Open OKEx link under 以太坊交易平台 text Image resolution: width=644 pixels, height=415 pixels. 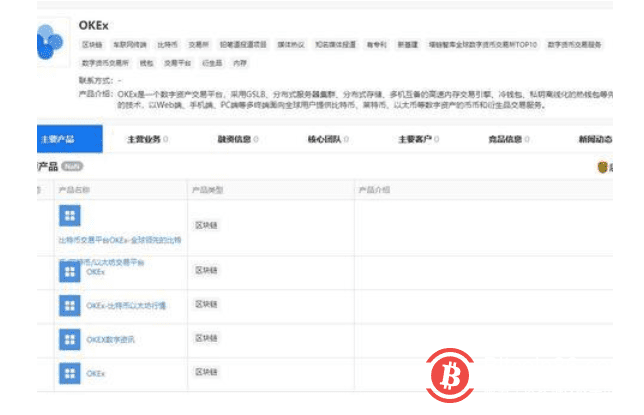[96, 272]
